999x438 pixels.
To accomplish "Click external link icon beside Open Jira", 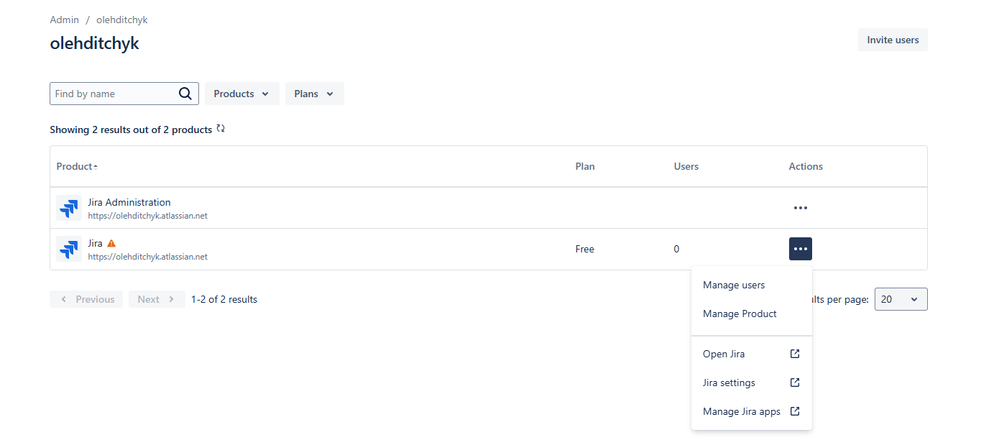I will click(x=795, y=354).
